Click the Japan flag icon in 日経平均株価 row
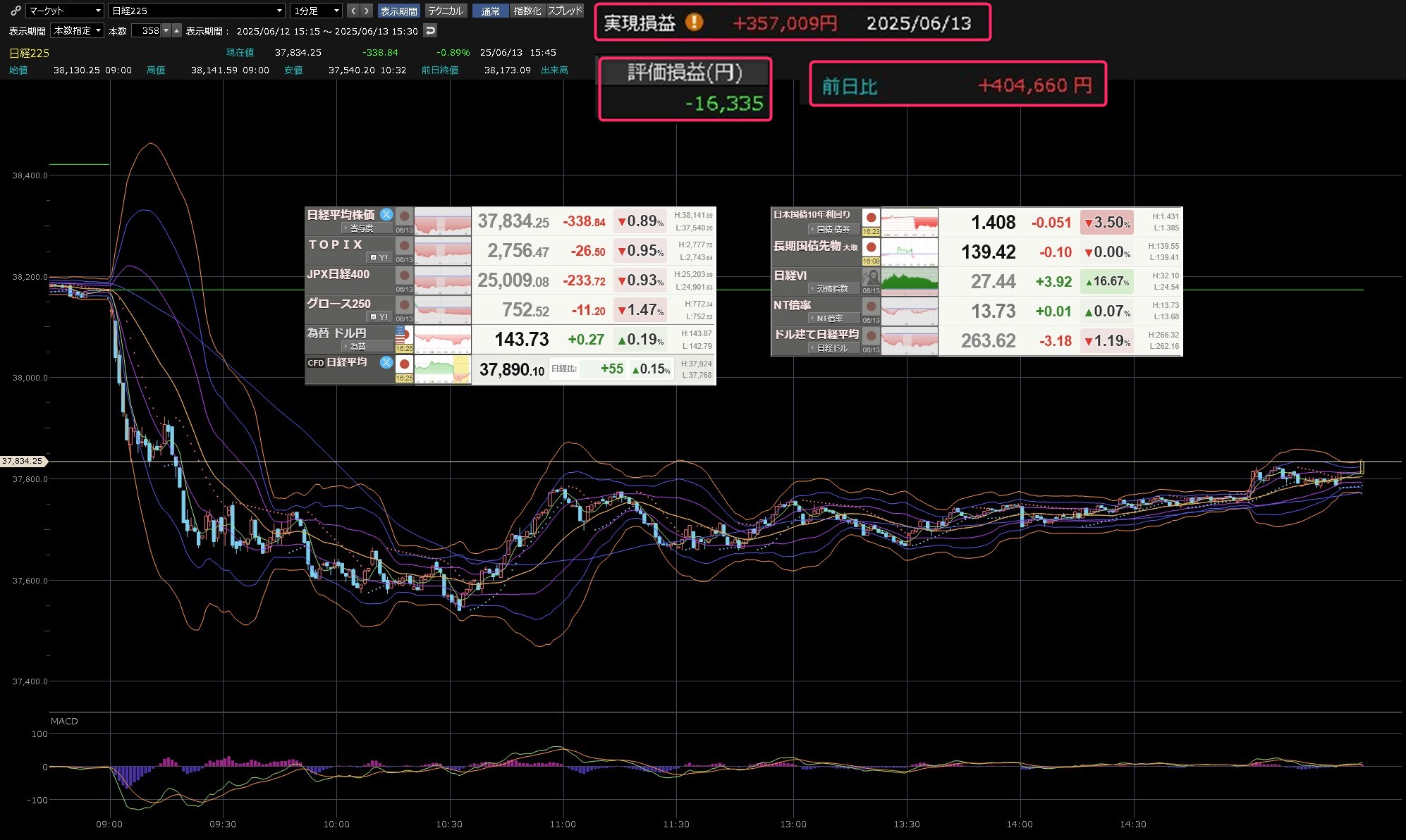Viewport: 1406px width, 840px height. pyautogui.click(x=405, y=216)
